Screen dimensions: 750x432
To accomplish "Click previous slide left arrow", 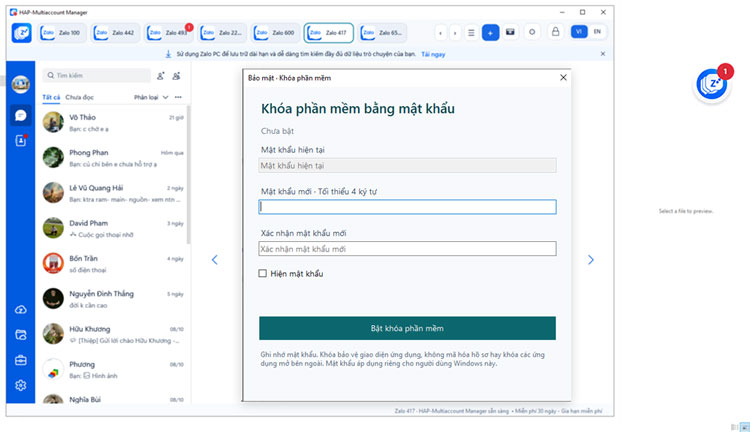I will point(215,260).
